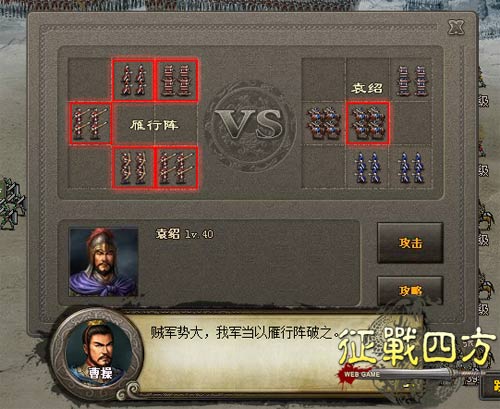
Task: Select enemy blue infantry in bottom-middle cell
Action: (367, 167)
